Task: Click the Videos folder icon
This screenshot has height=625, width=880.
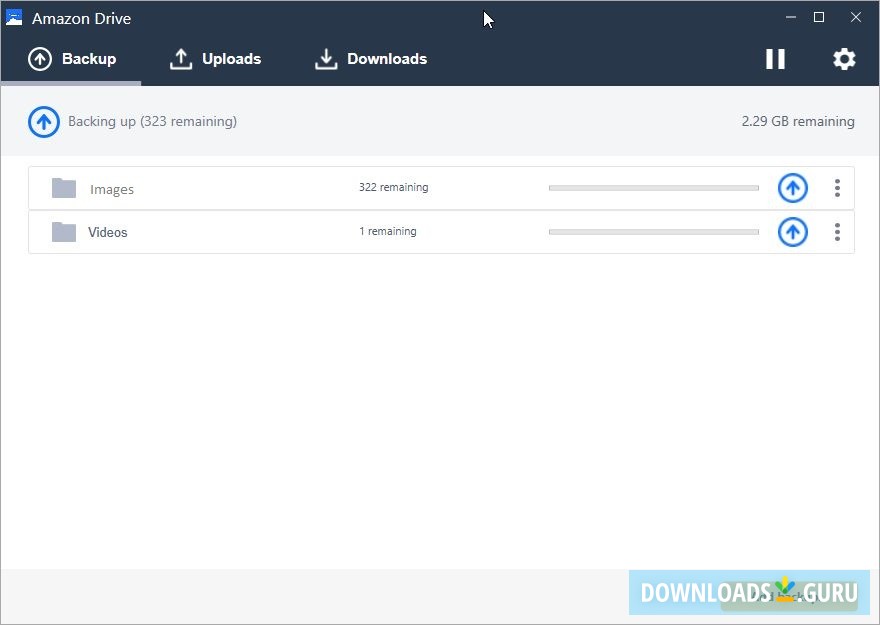Action: [63, 232]
